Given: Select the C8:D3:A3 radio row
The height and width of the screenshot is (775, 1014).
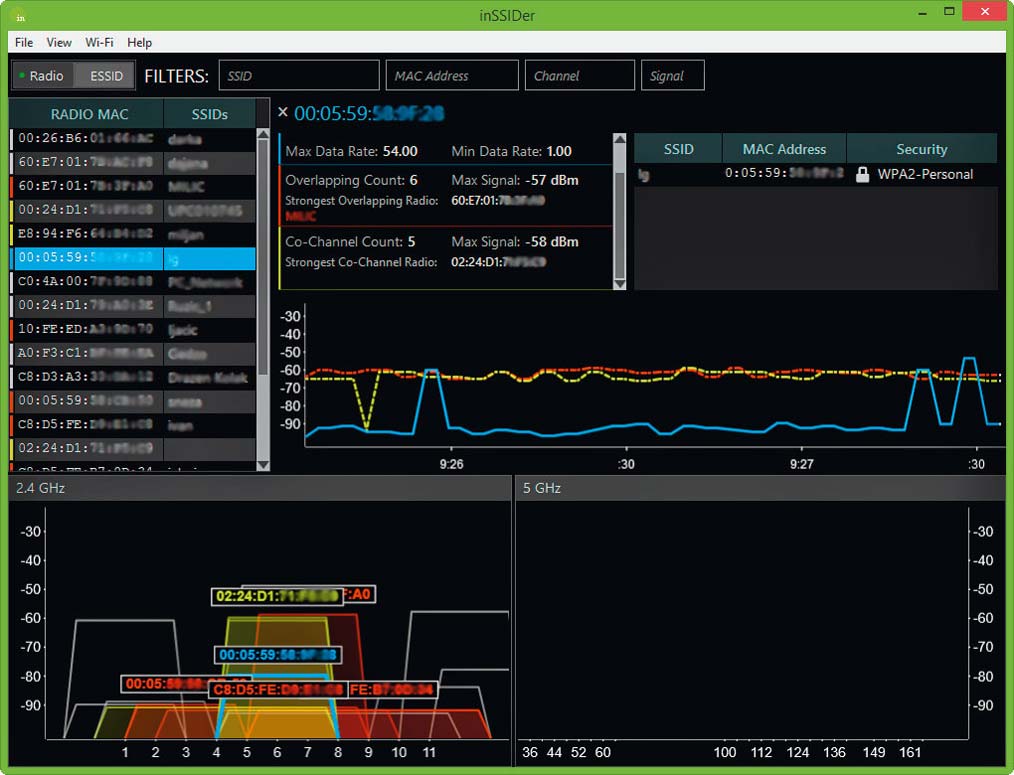Looking at the screenshot, I should [x=133, y=378].
